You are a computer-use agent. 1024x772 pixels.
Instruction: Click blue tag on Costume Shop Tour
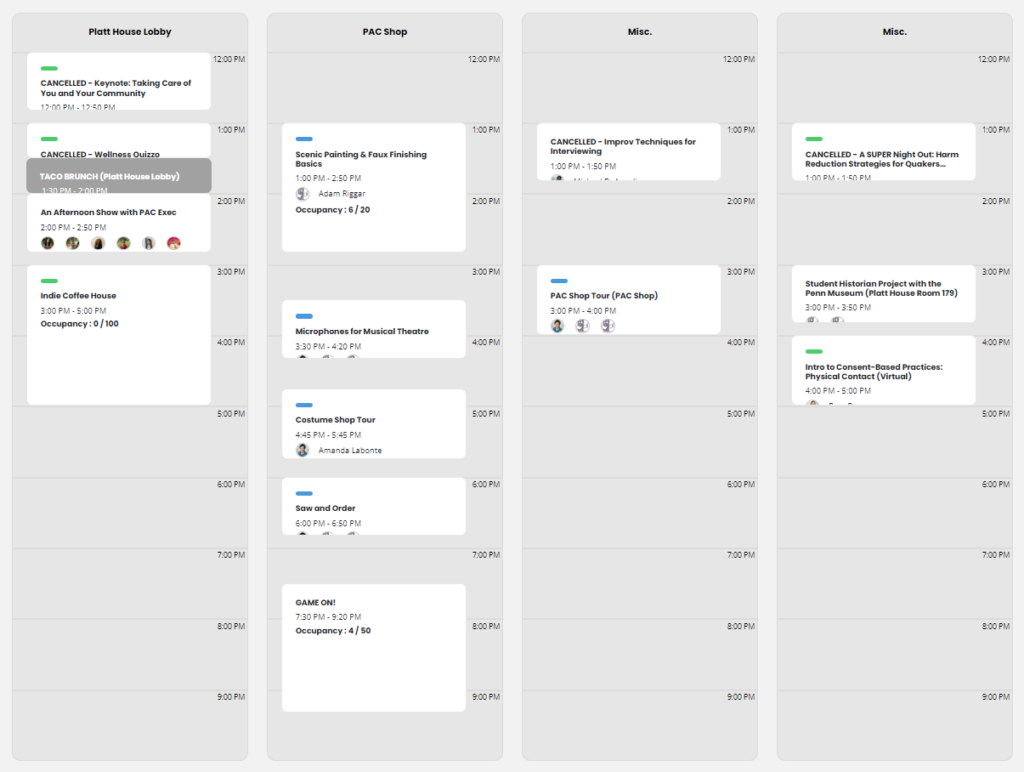tap(304, 405)
